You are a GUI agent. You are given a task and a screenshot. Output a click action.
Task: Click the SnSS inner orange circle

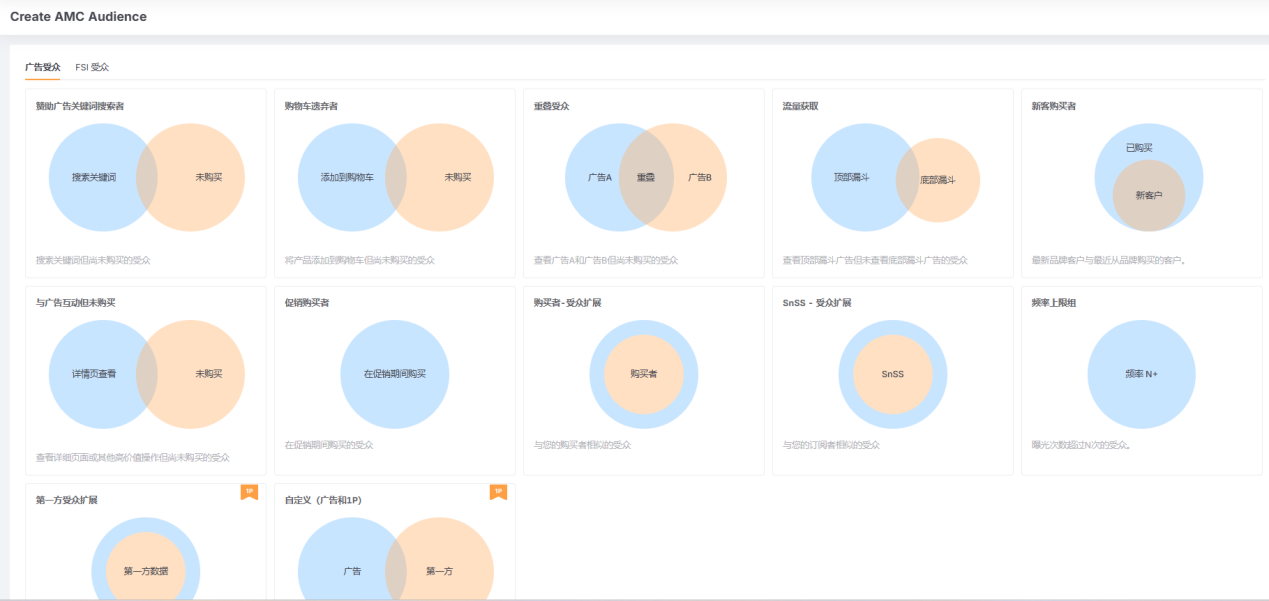pos(893,374)
